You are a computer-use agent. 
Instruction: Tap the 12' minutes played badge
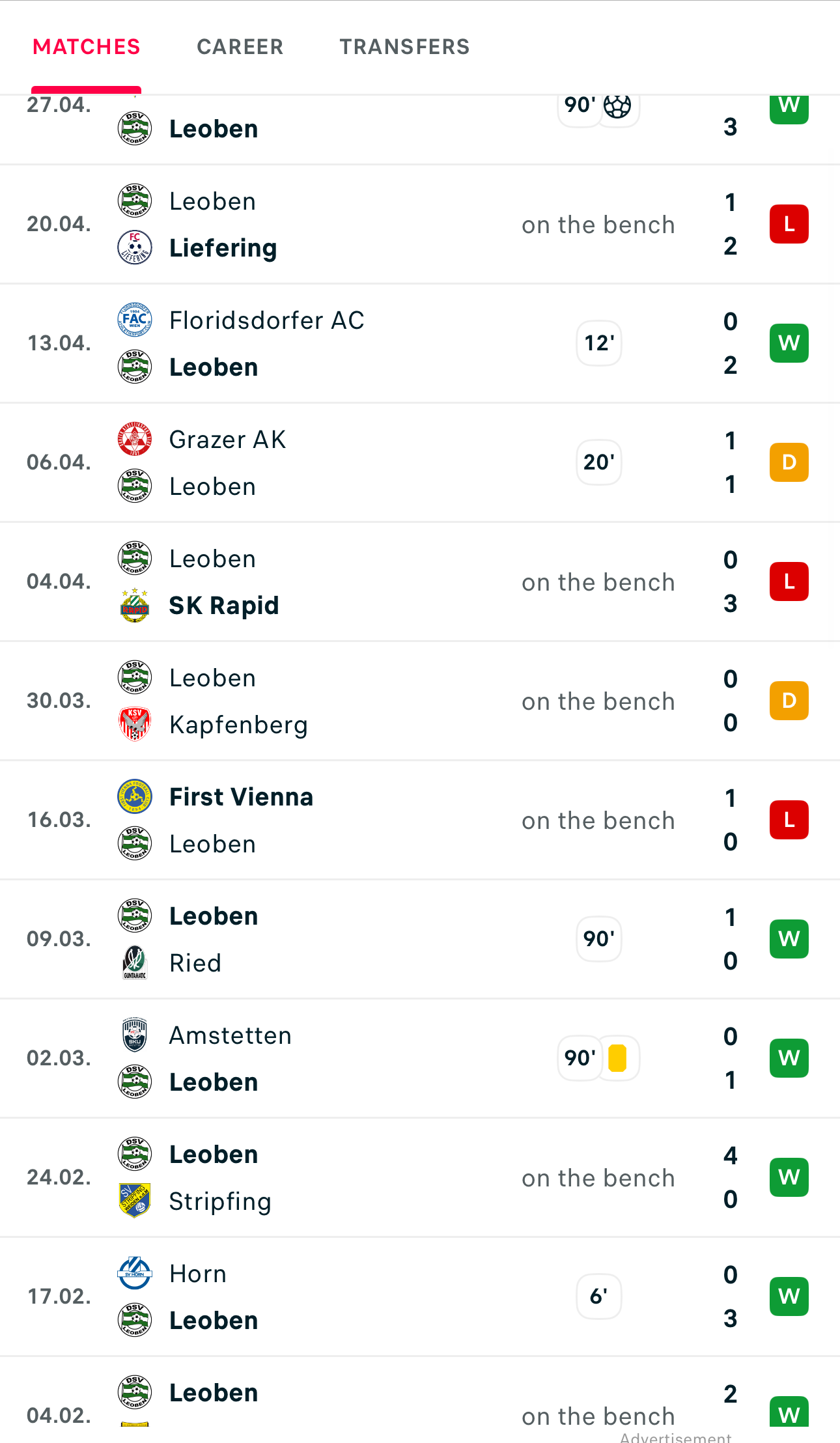tap(599, 343)
